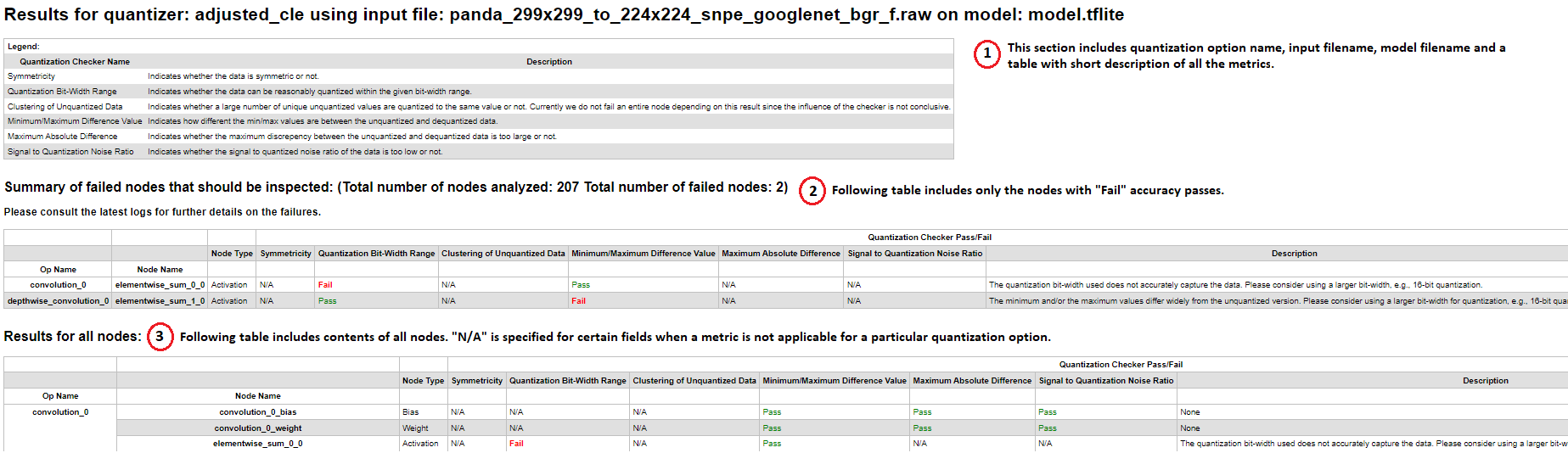This screenshot has height=453, width=1568.
Task: Click the "Description" header in the legend table
Action: pos(549,62)
